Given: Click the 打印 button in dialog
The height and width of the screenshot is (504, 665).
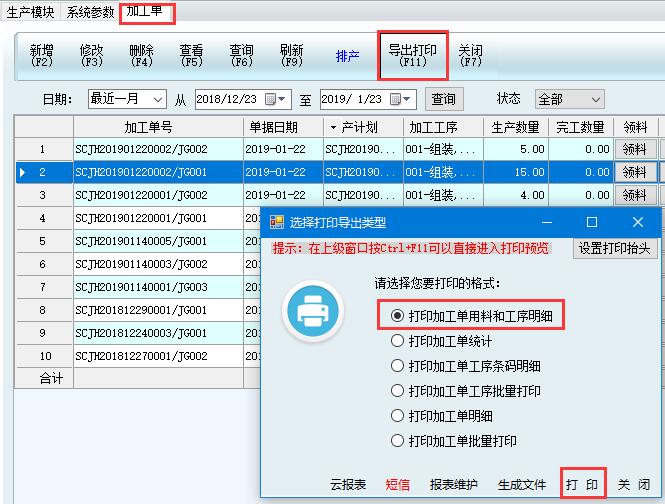Looking at the screenshot, I should click(582, 484).
